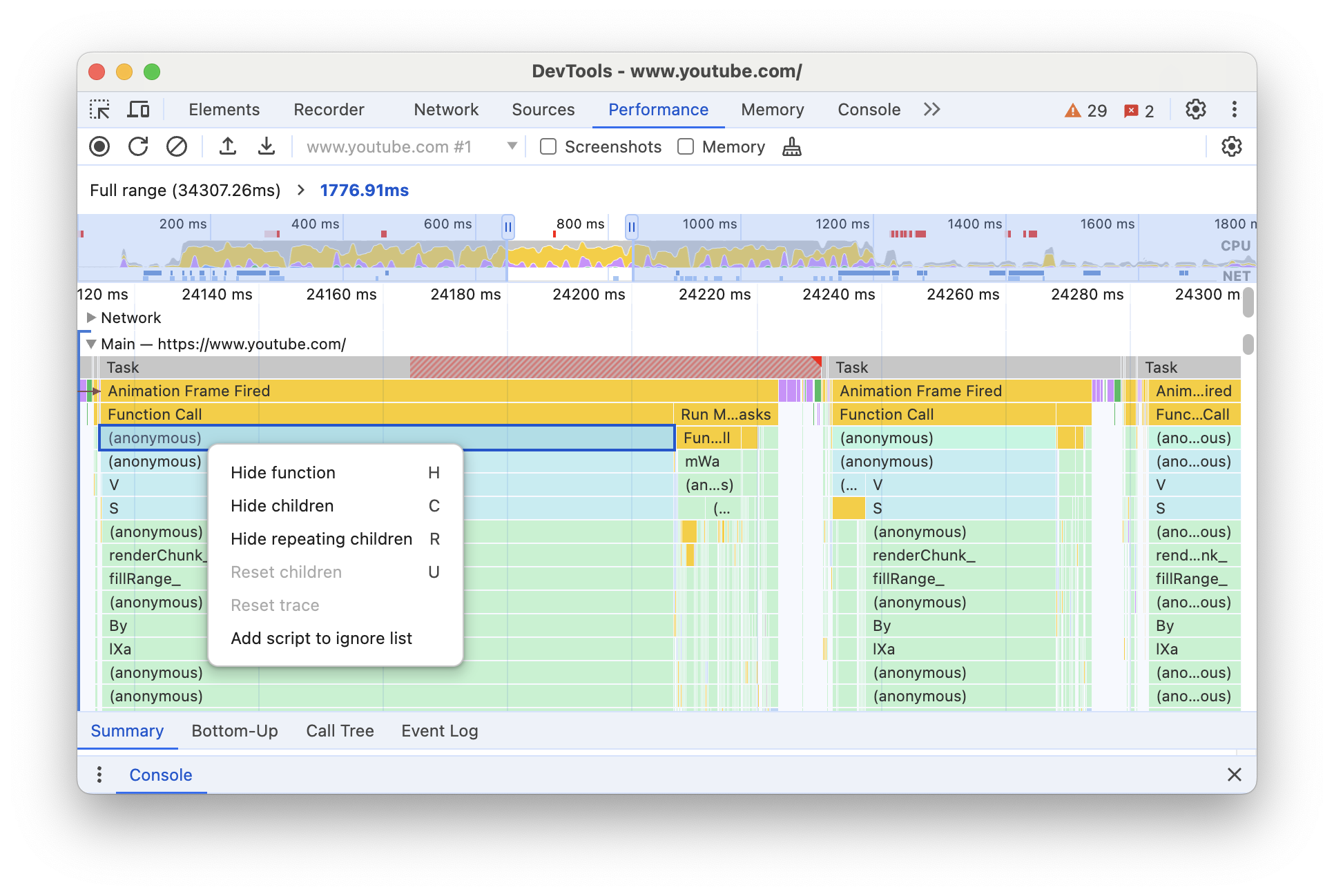
Task: Click the clear recording icon
Action: (175, 147)
